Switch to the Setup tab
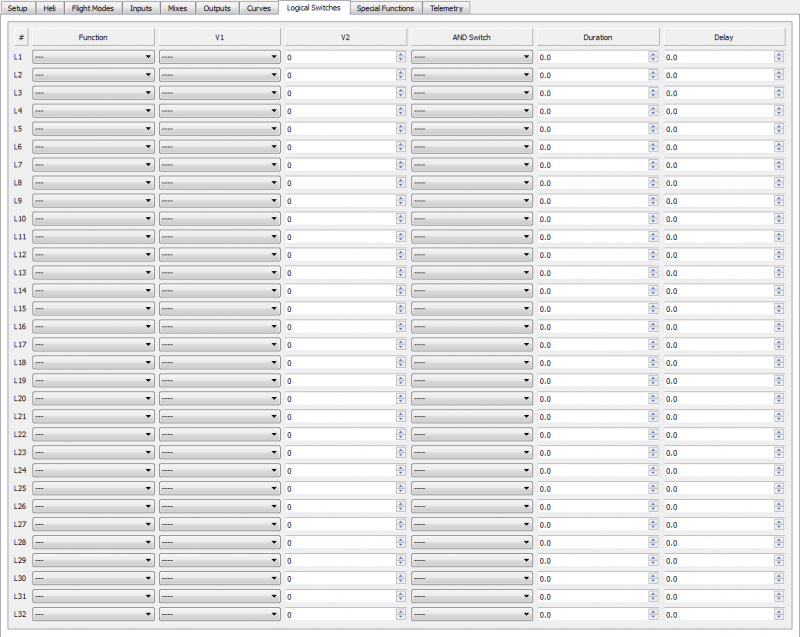The image size is (800, 637). tap(18, 8)
